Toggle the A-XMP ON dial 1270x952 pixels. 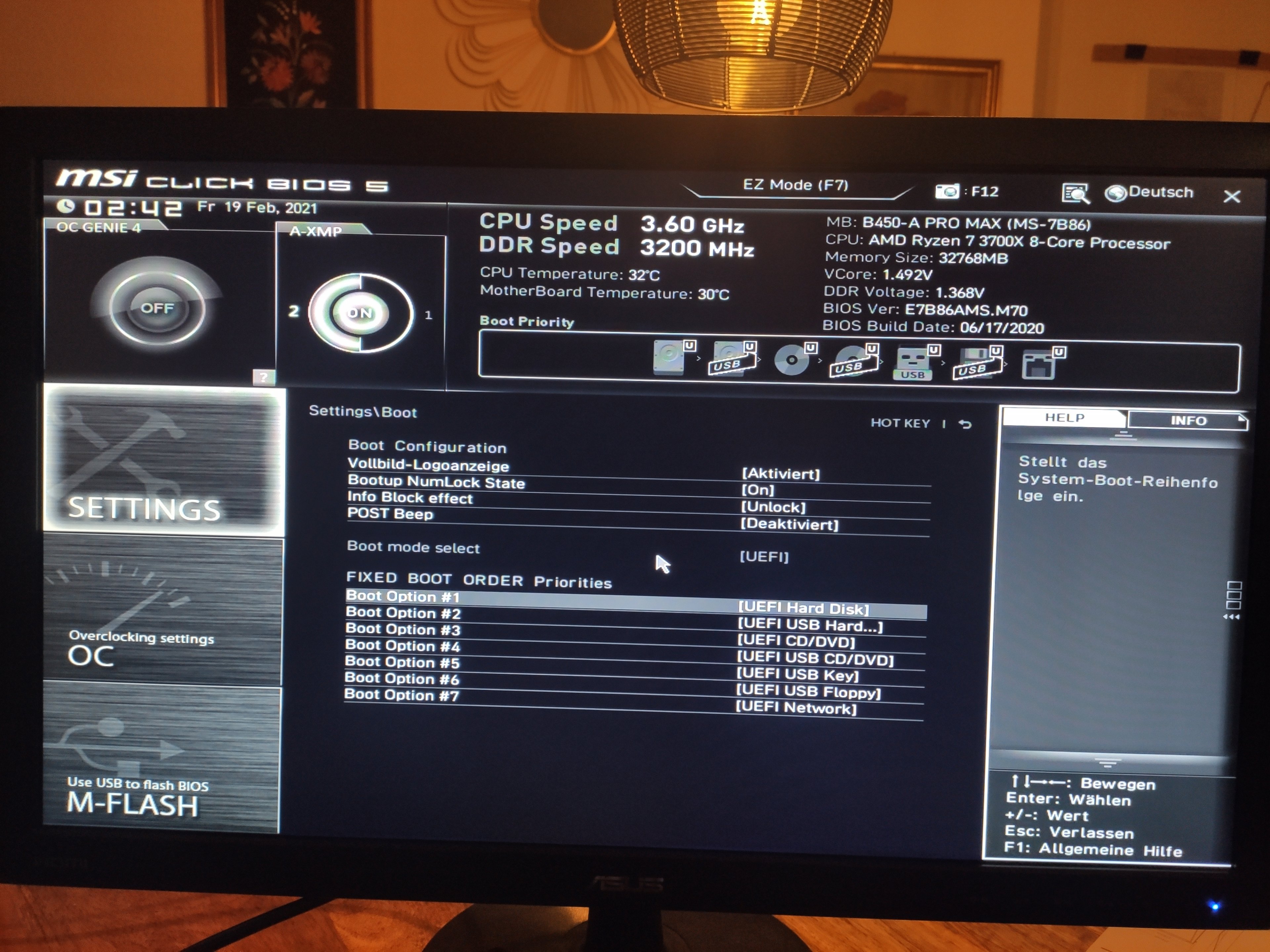(360, 313)
